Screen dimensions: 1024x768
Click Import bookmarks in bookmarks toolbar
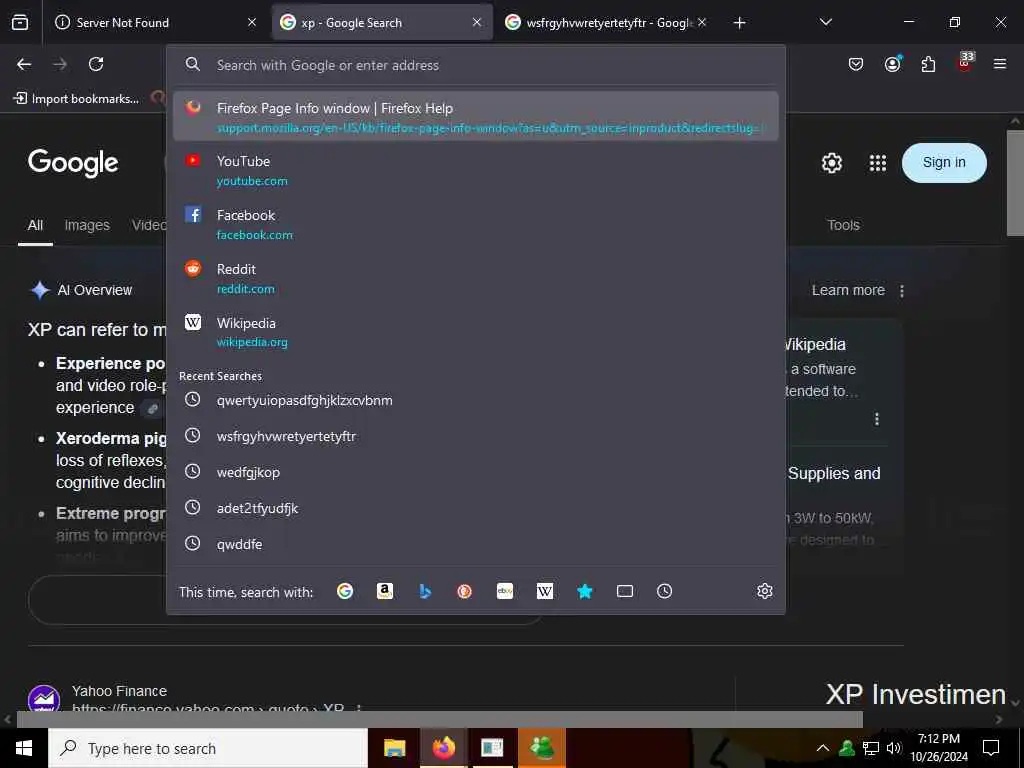(77, 99)
